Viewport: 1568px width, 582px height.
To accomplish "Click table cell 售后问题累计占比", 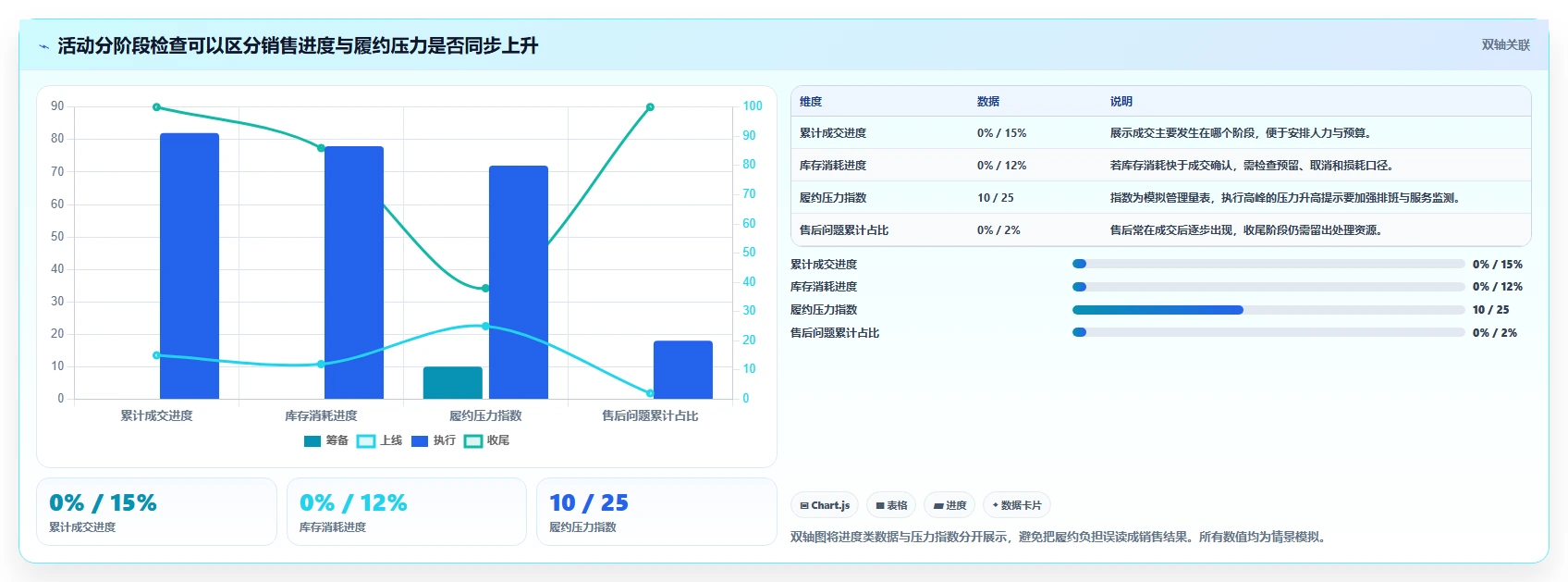I will pyautogui.click(x=844, y=230).
